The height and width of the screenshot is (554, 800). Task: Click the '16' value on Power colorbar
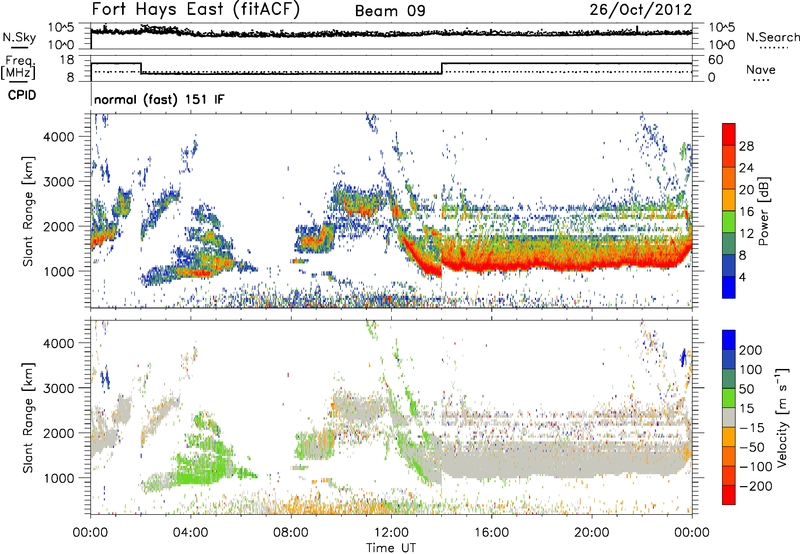(746, 211)
